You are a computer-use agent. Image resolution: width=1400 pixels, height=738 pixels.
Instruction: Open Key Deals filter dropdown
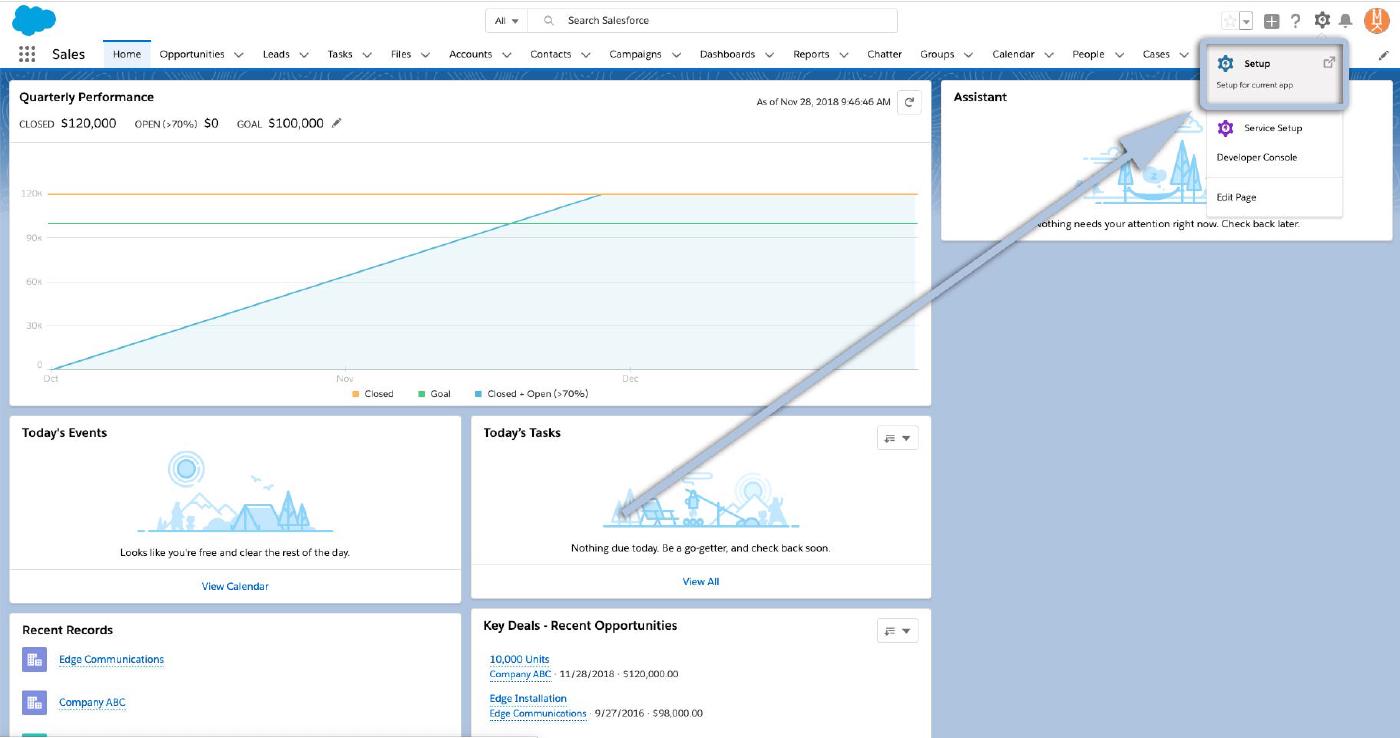tap(896, 631)
